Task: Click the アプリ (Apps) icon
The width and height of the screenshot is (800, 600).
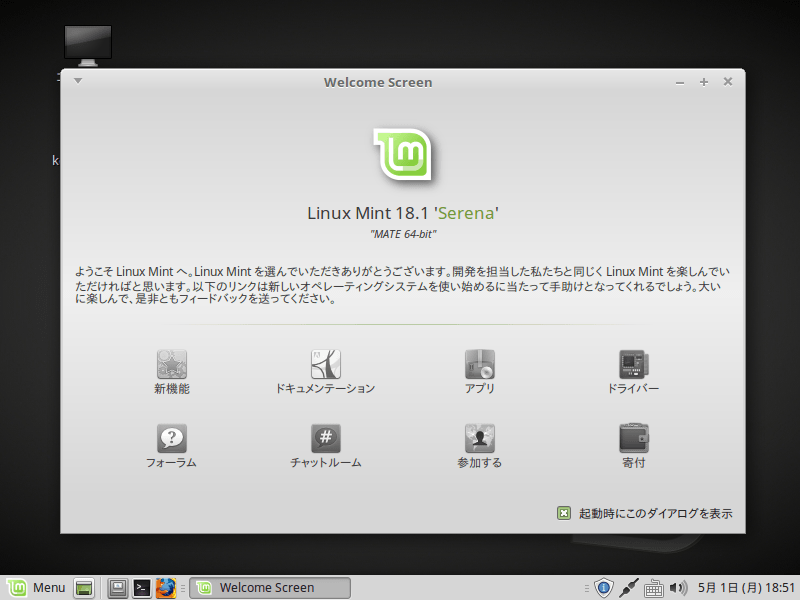Action: pyautogui.click(x=480, y=364)
